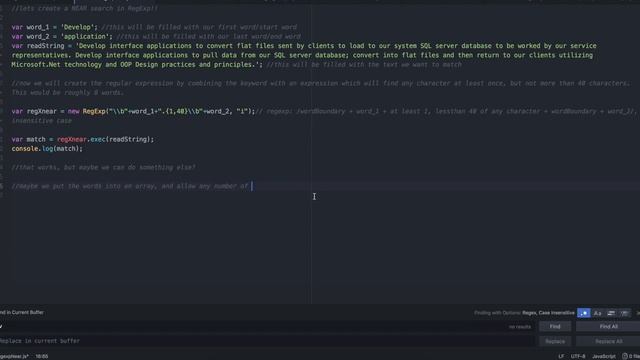Click the 0 files git status icon

point(631,356)
